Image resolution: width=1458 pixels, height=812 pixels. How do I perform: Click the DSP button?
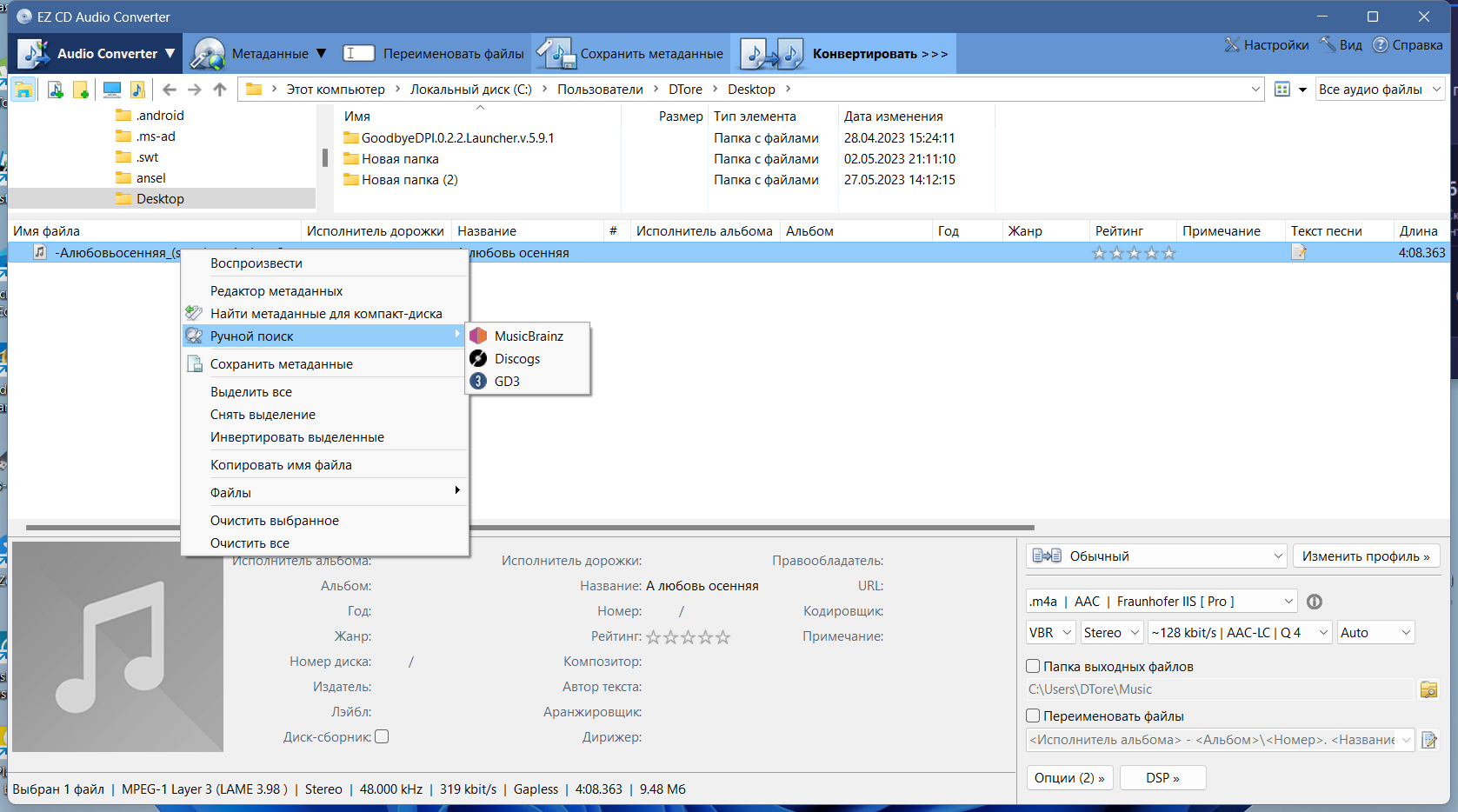pos(1162,778)
